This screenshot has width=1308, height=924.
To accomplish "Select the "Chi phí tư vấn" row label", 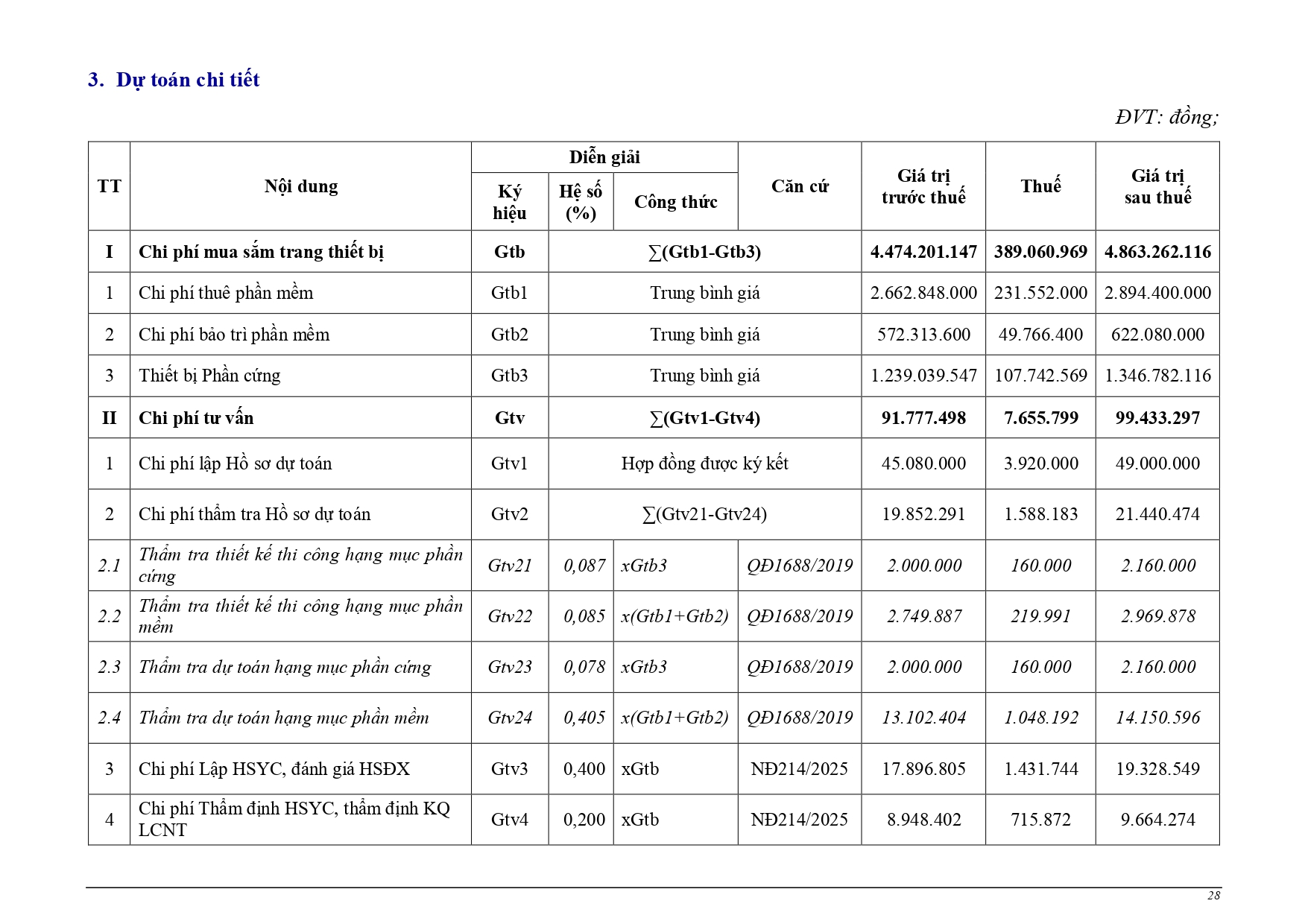I will (196, 418).
